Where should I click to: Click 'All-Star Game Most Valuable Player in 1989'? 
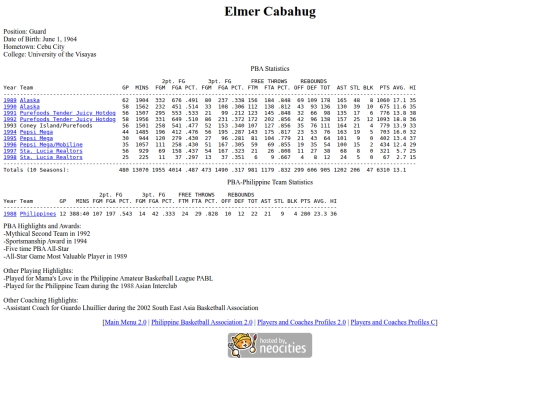(66, 256)
